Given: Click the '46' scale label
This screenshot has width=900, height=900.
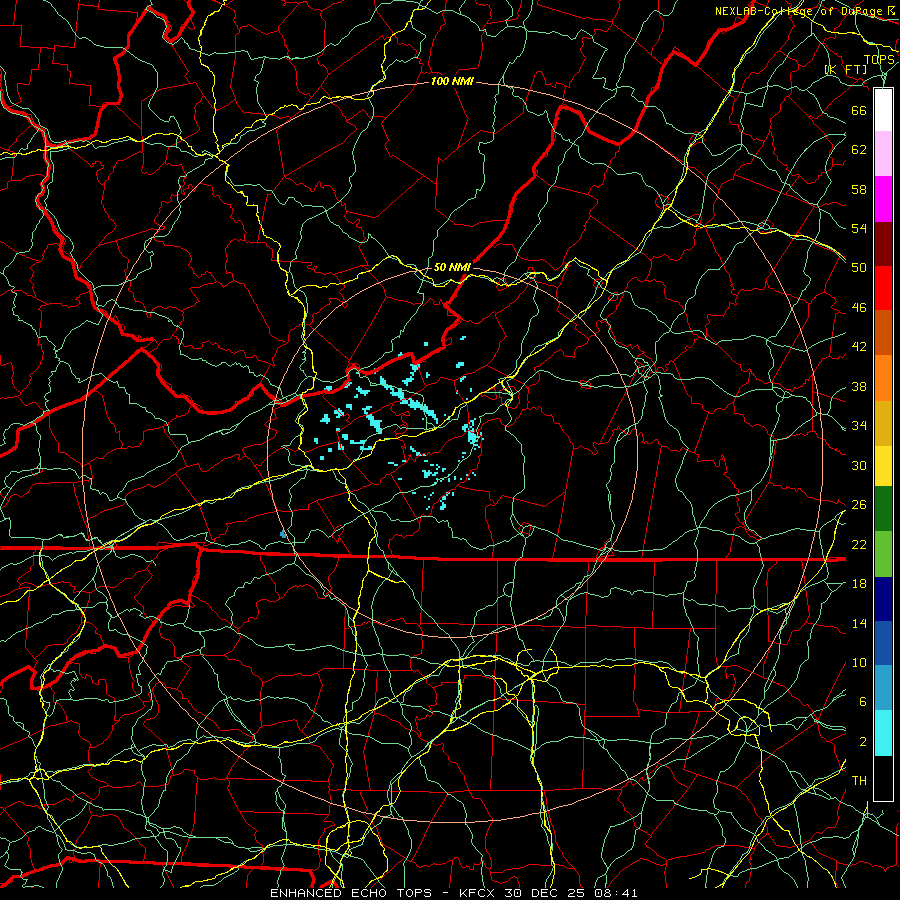Looking at the screenshot, I should point(859,307).
